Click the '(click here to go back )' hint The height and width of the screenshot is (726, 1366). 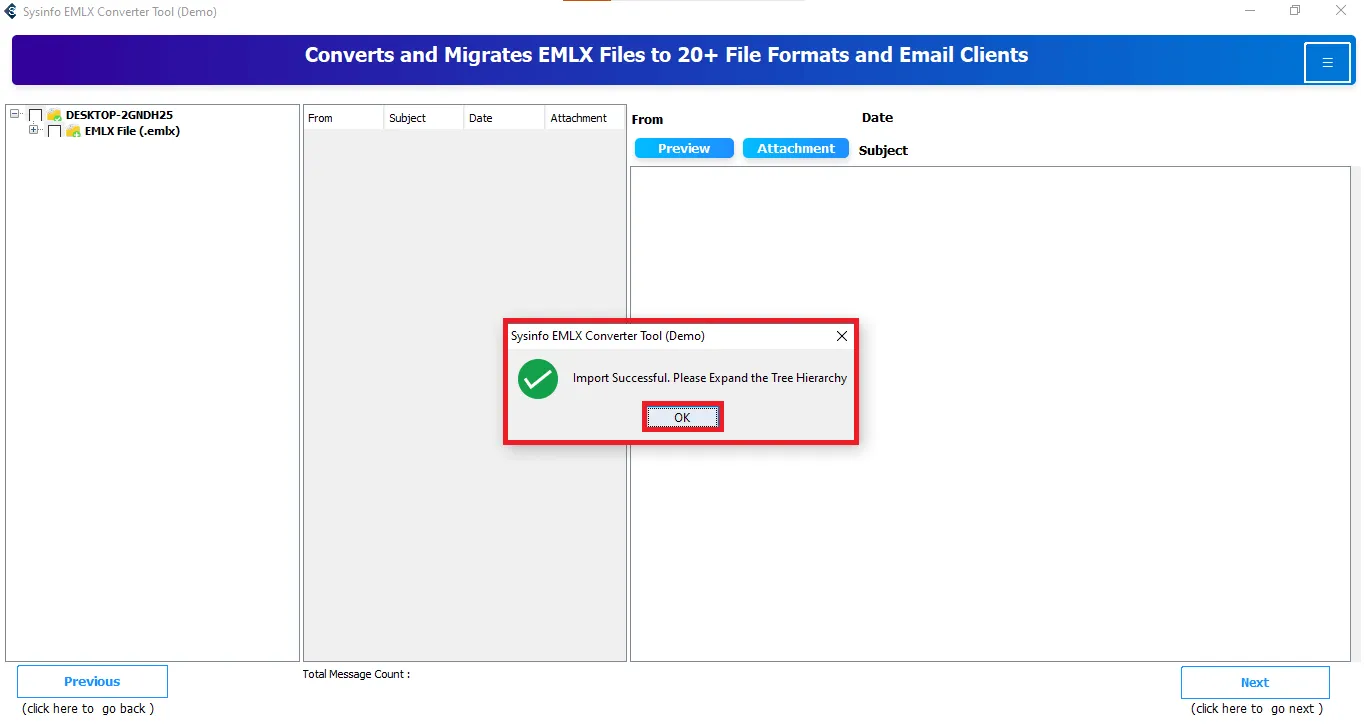(88, 709)
